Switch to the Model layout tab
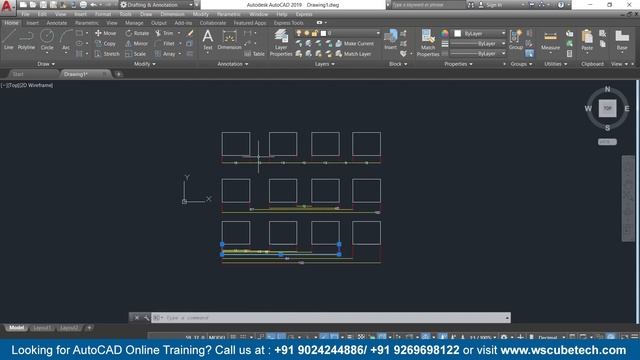The image size is (640, 360). tap(16, 327)
